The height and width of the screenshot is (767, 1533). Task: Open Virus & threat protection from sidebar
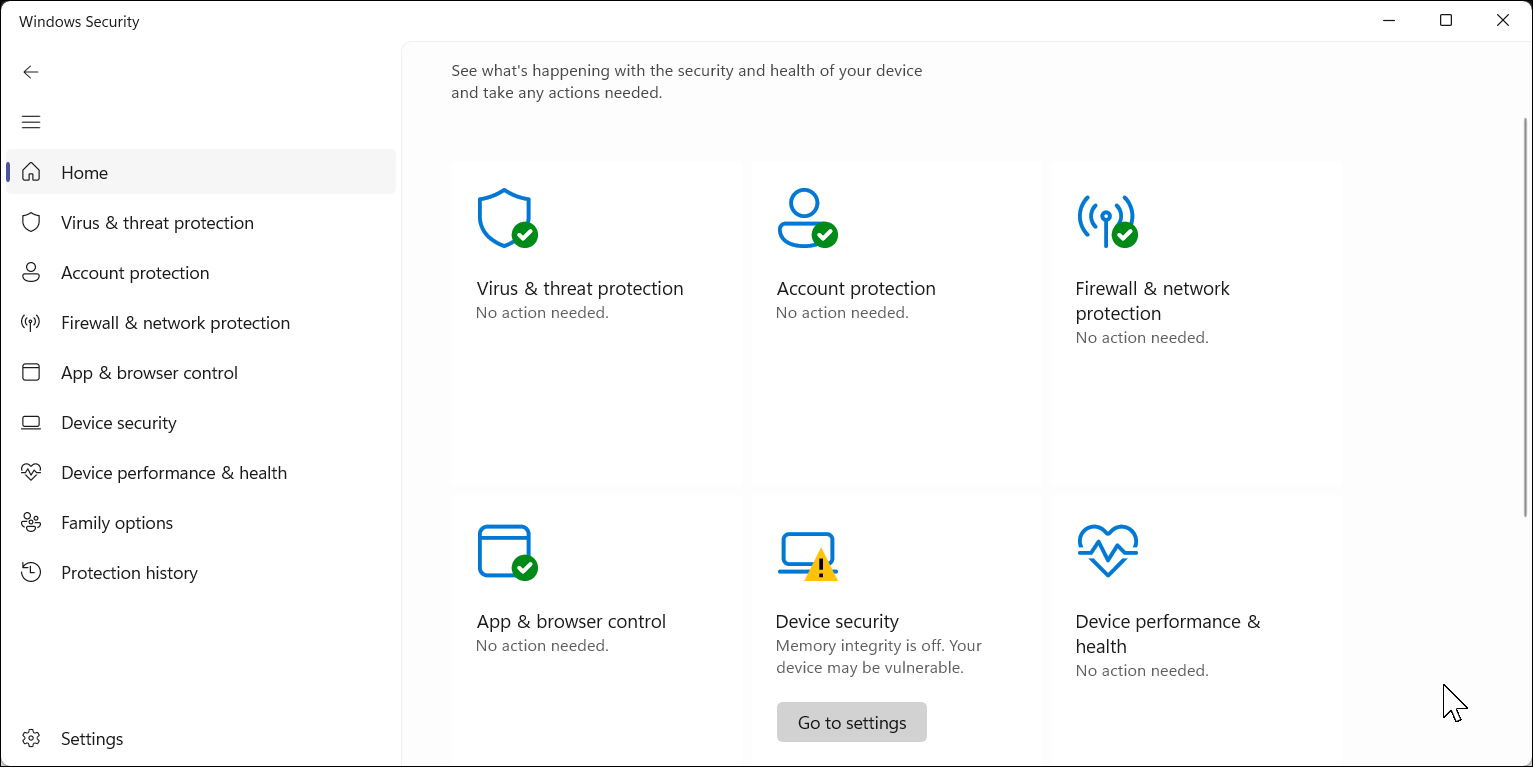pyautogui.click(x=157, y=223)
